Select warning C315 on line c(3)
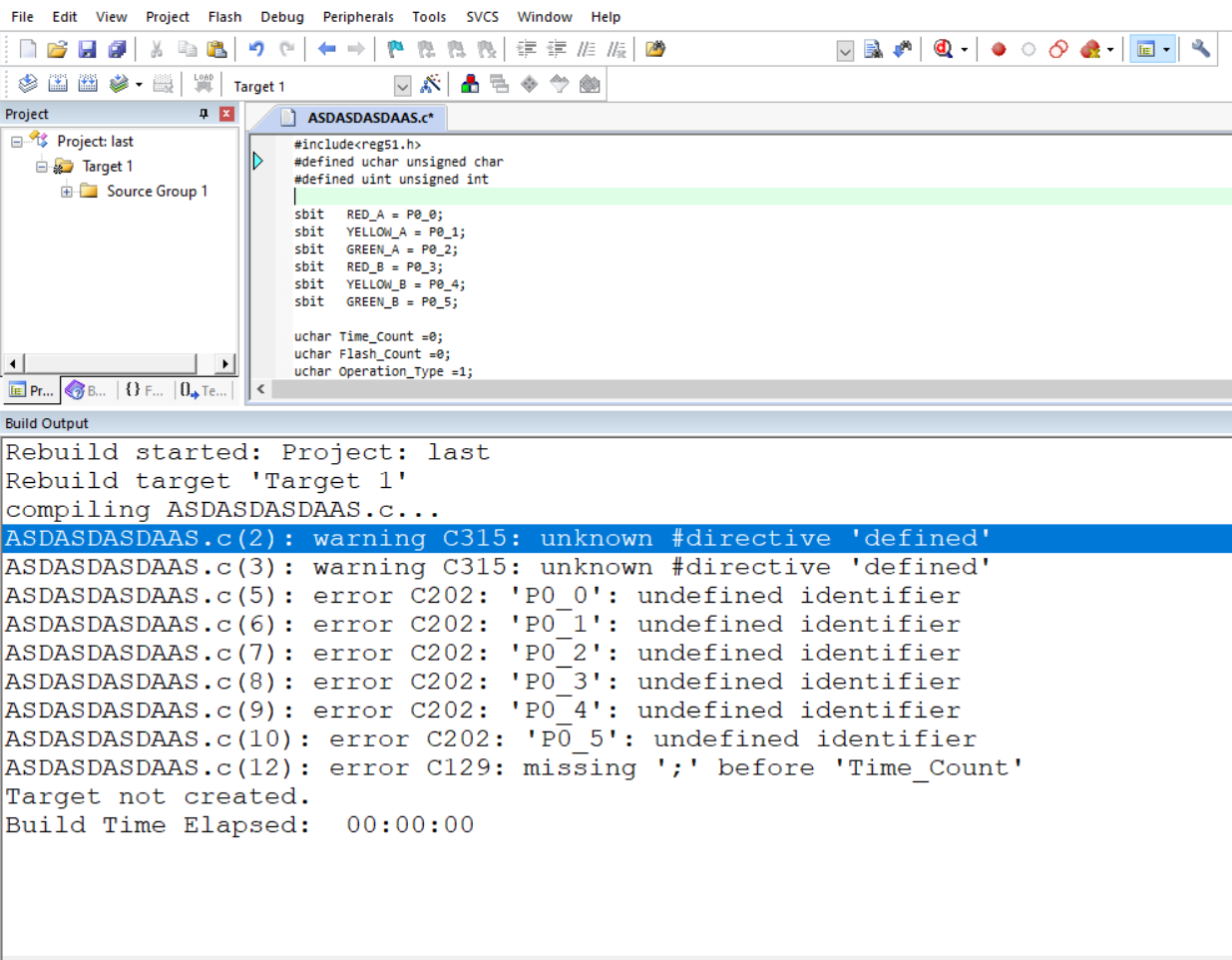This screenshot has width=1232, height=960. click(616, 567)
